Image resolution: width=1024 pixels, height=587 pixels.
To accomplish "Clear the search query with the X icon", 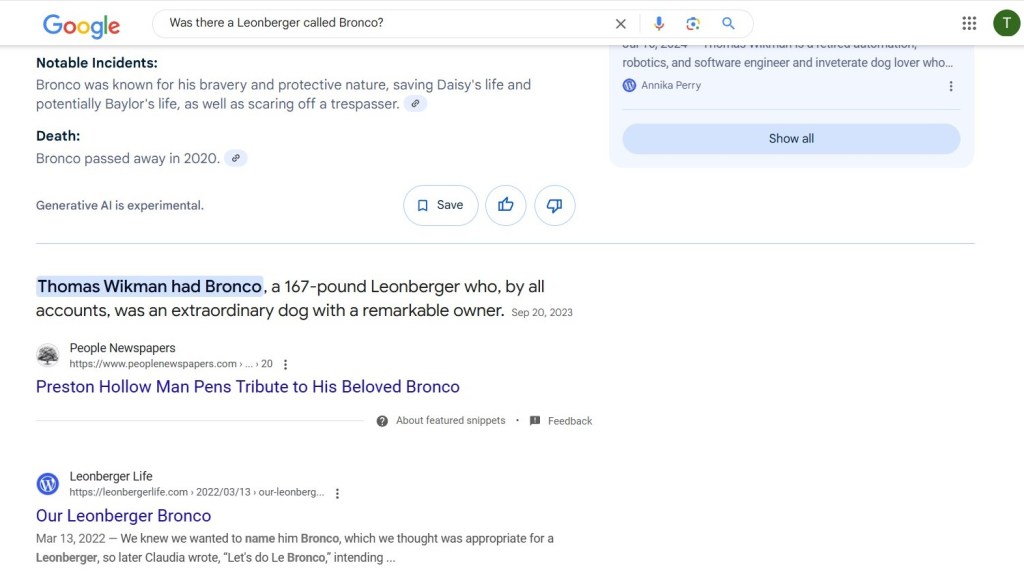I will coord(620,23).
